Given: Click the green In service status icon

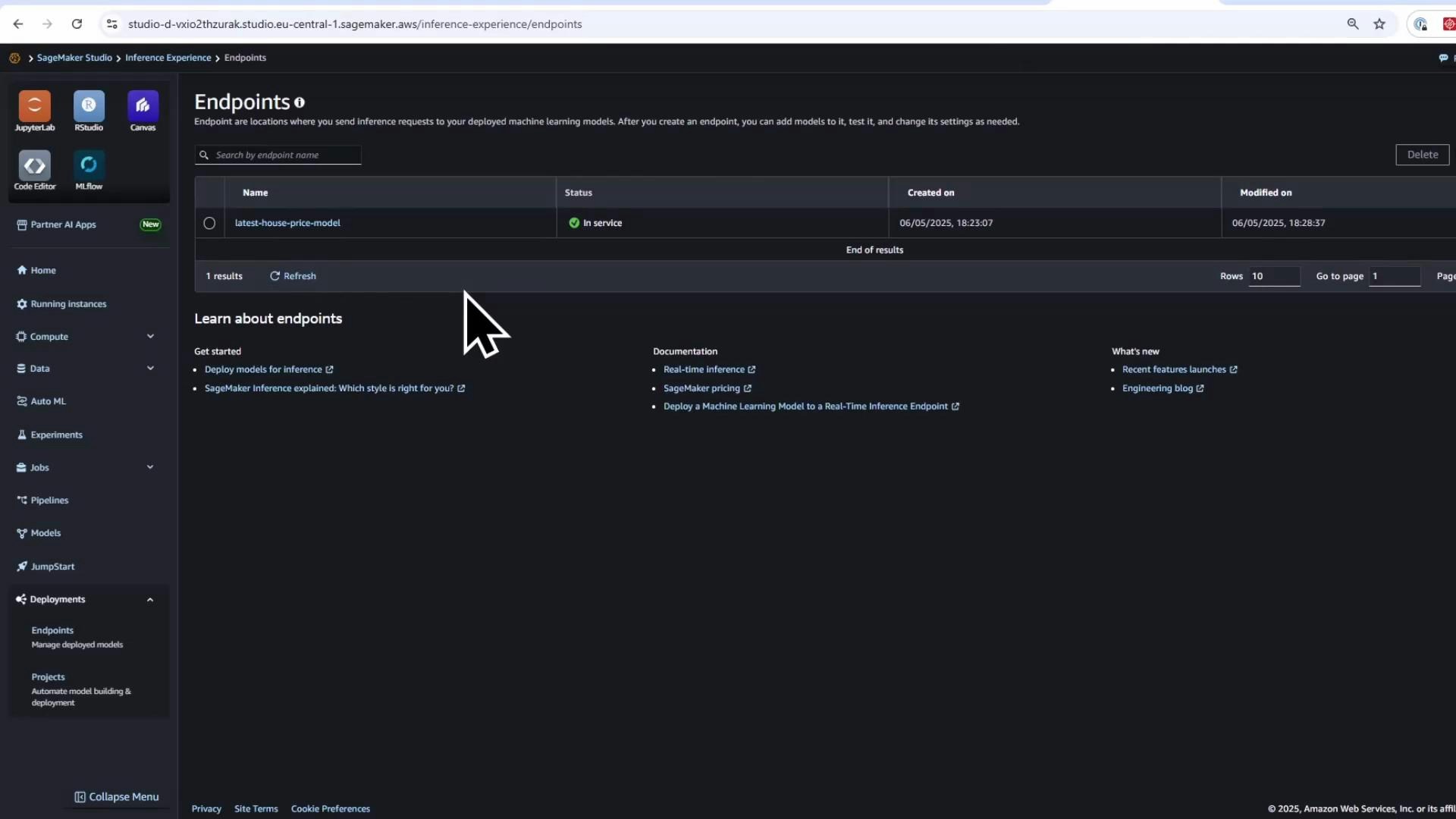Looking at the screenshot, I should click(x=574, y=223).
